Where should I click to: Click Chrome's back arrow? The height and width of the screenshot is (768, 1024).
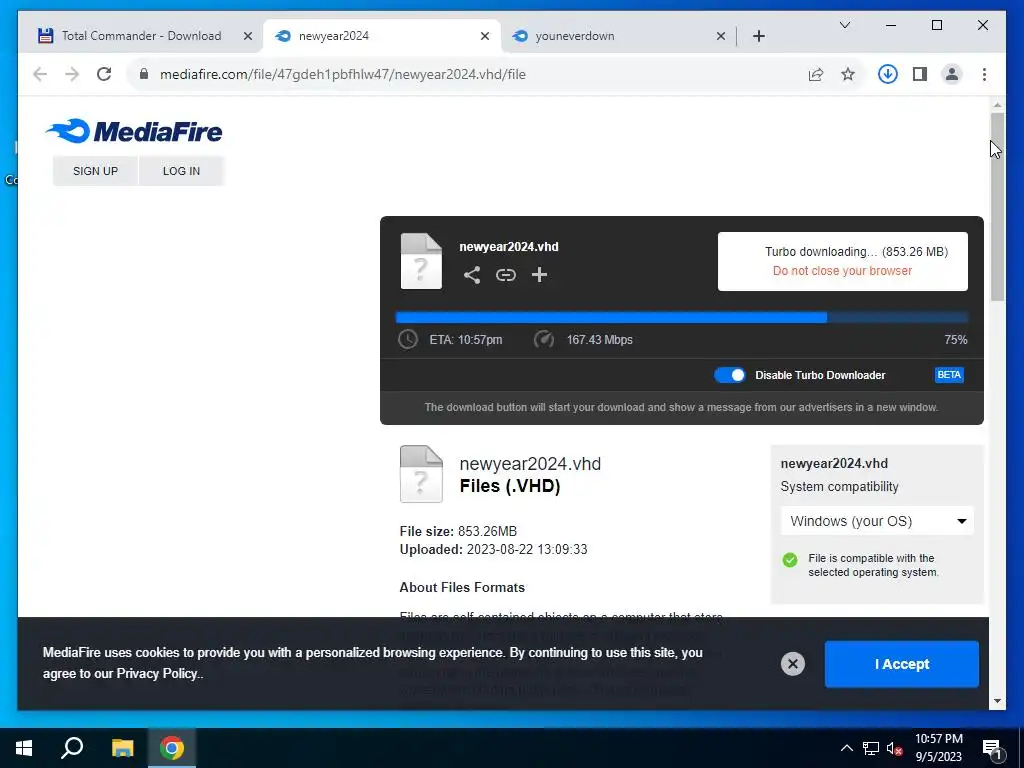tap(40, 74)
